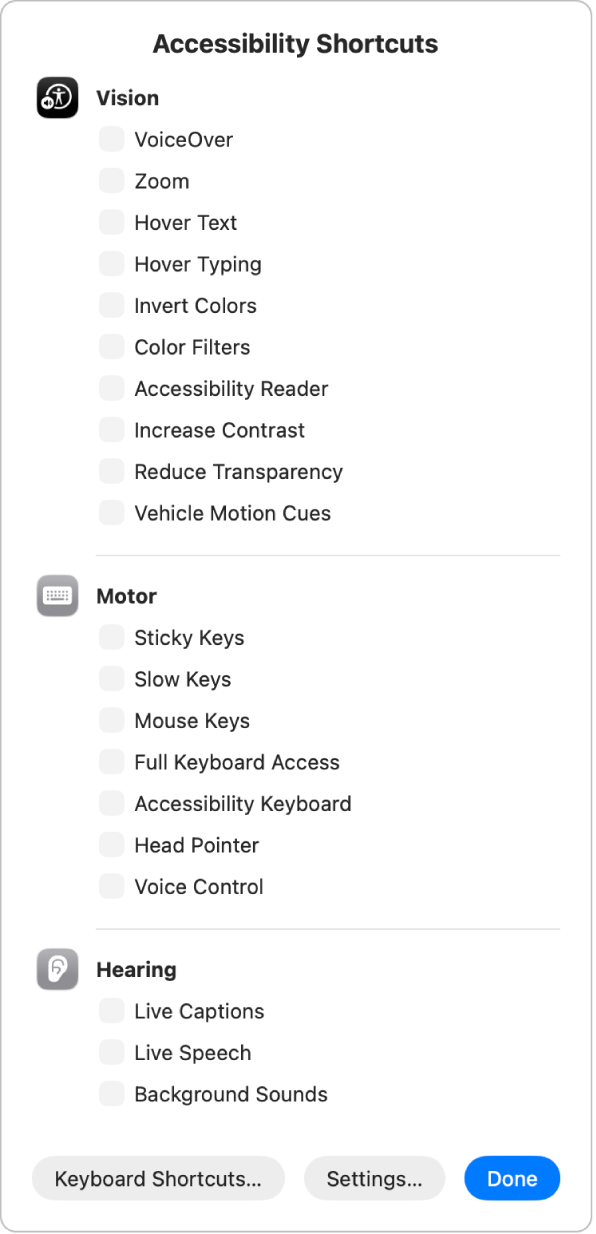Open the Settings dialog
The image size is (596, 1234).
(x=374, y=1178)
